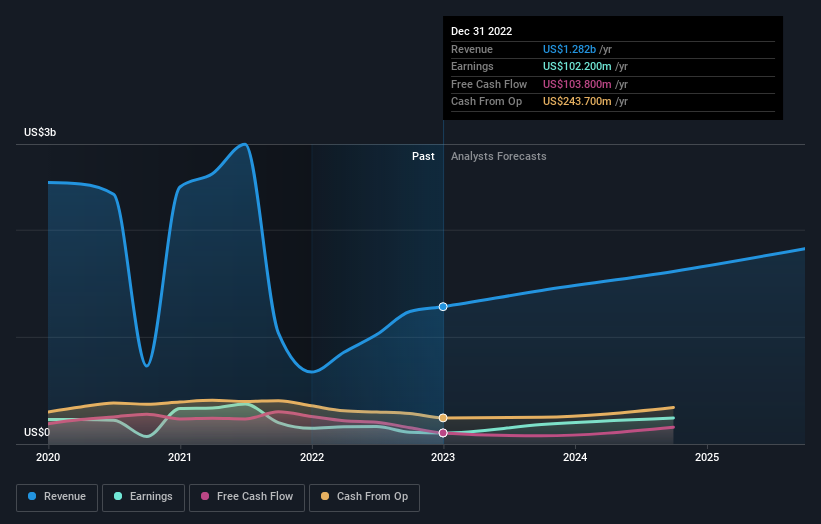The width and height of the screenshot is (821, 524).
Task: Click the US$103.800m free cash flow value
Action: coord(577,84)
